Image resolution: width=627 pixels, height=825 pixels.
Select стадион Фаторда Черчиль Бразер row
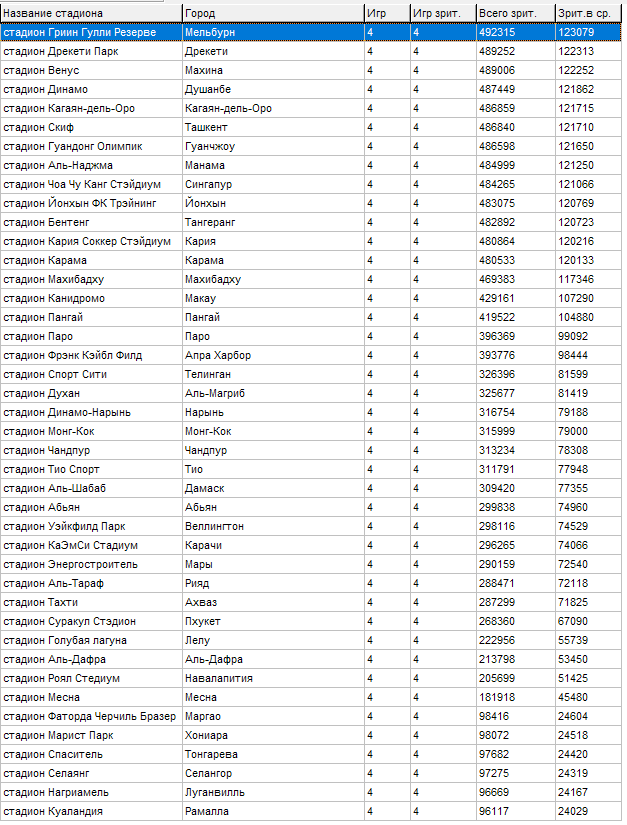click(x=89, y=716)
